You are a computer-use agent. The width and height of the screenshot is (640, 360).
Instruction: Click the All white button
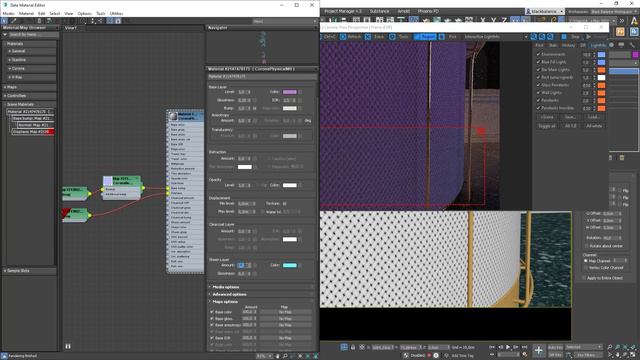[x=594, y=126]
